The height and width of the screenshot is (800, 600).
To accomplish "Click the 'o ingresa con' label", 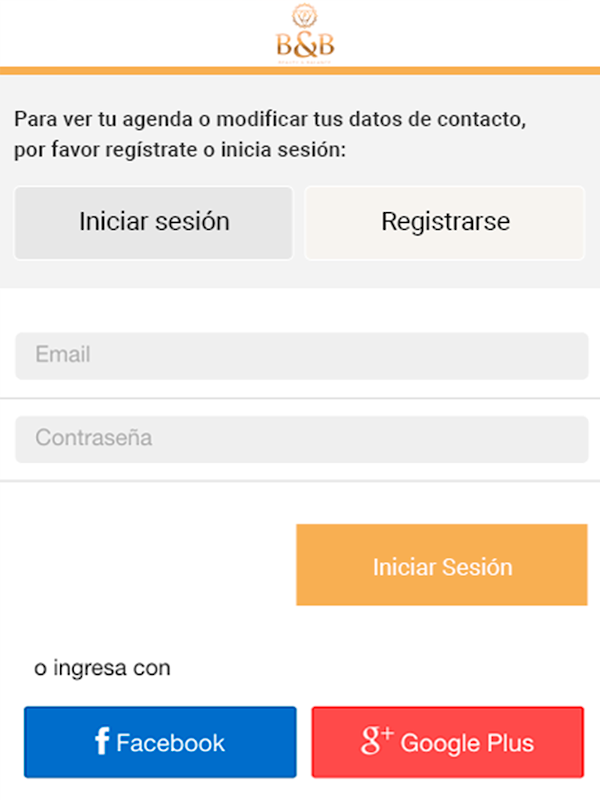I will [x=102, y=667].
